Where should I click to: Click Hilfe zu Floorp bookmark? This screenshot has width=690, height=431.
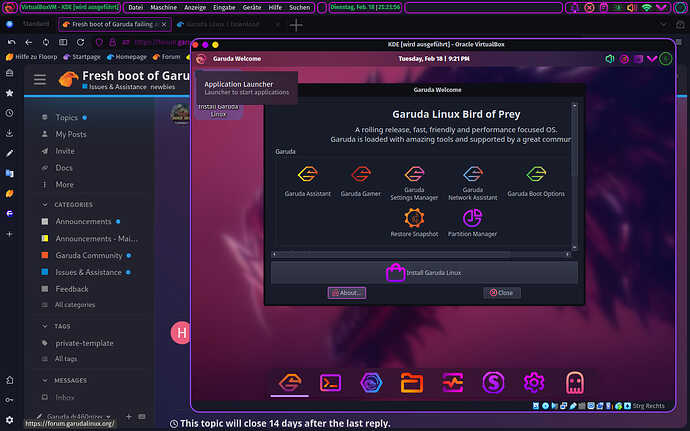(31, 57)
